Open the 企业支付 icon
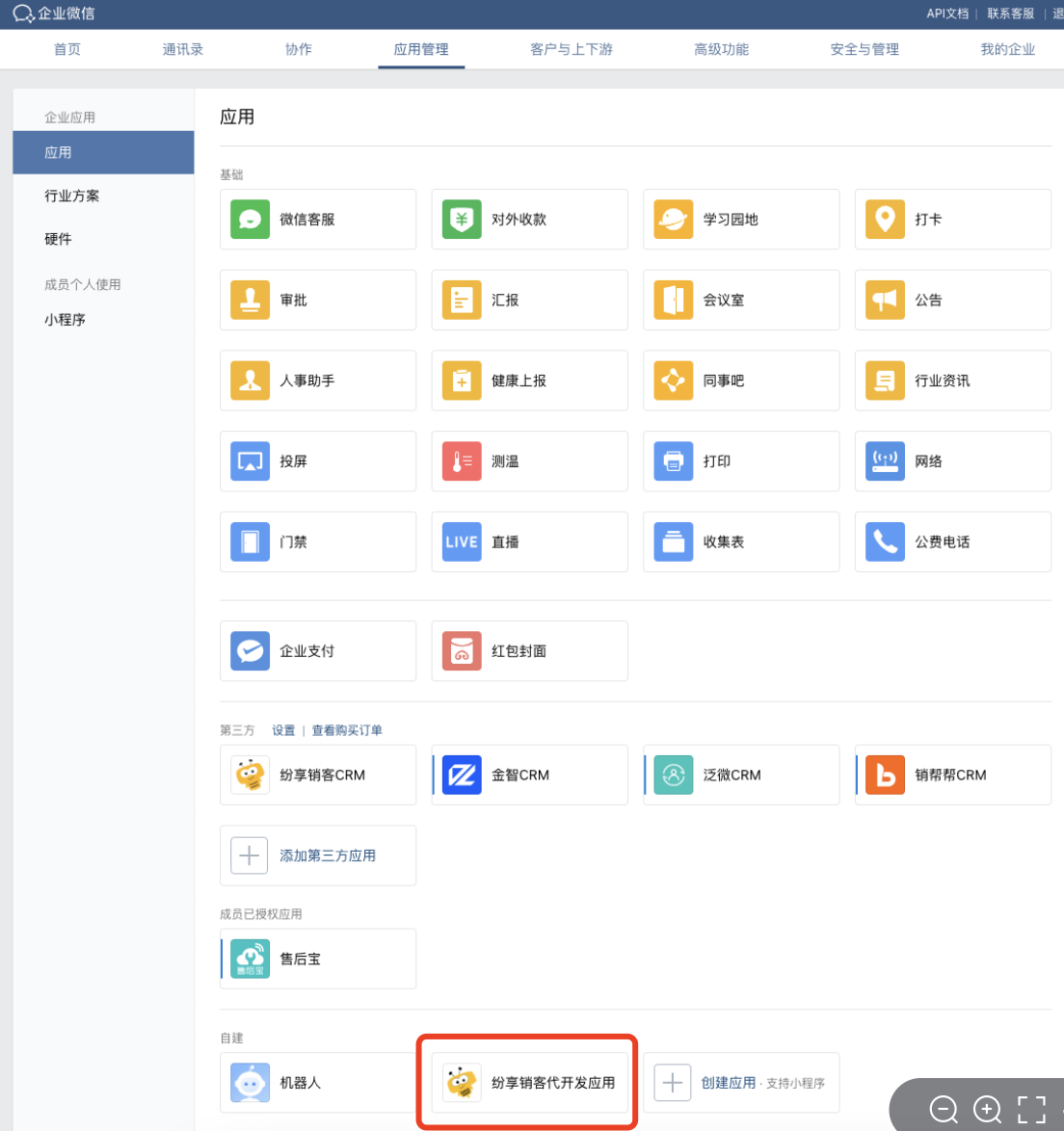The image size is (1064, 1131). tap(250, 651)
